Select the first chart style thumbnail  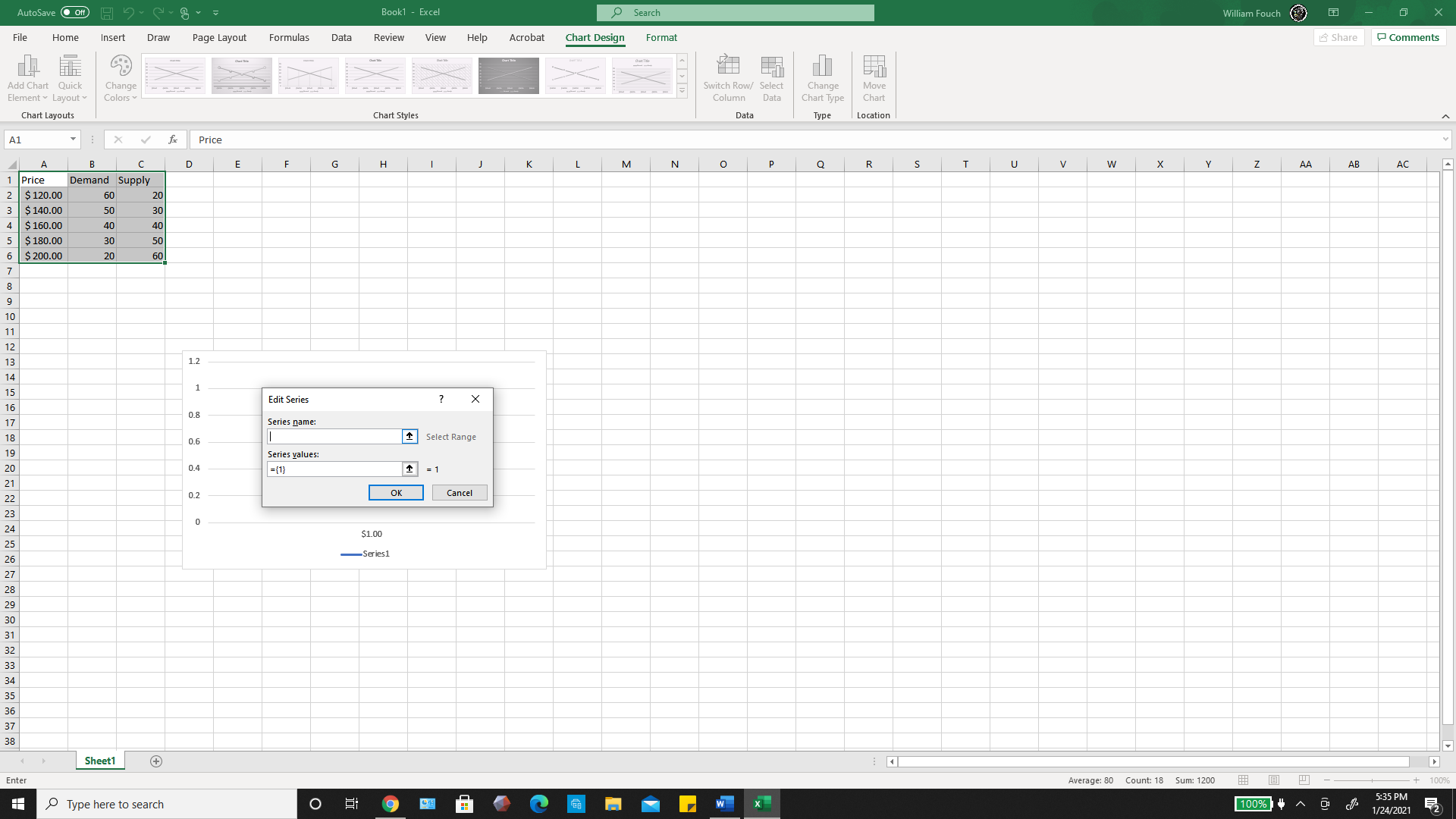175,76
